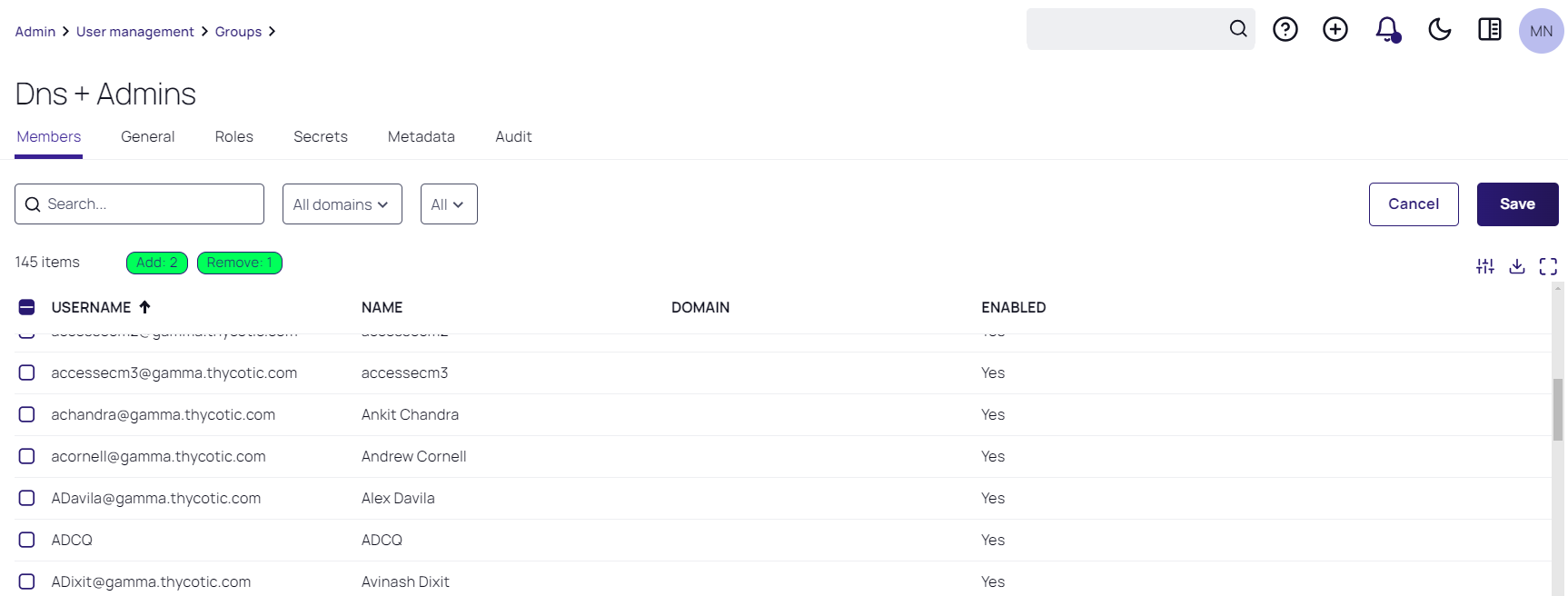The width and height of the screenshot is (1568, 596).
Task: Open MN user avatar menu
Action: click(x=1542, y=31)
